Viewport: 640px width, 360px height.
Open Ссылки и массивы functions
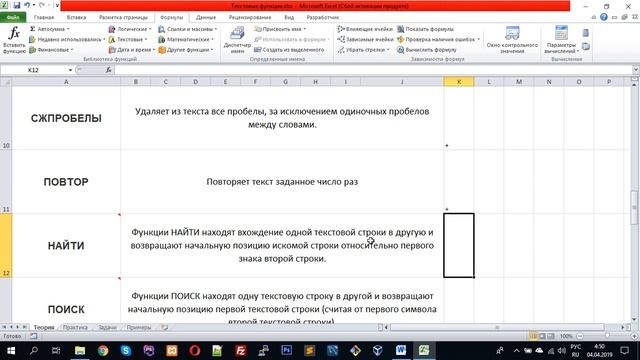(188, 29)
